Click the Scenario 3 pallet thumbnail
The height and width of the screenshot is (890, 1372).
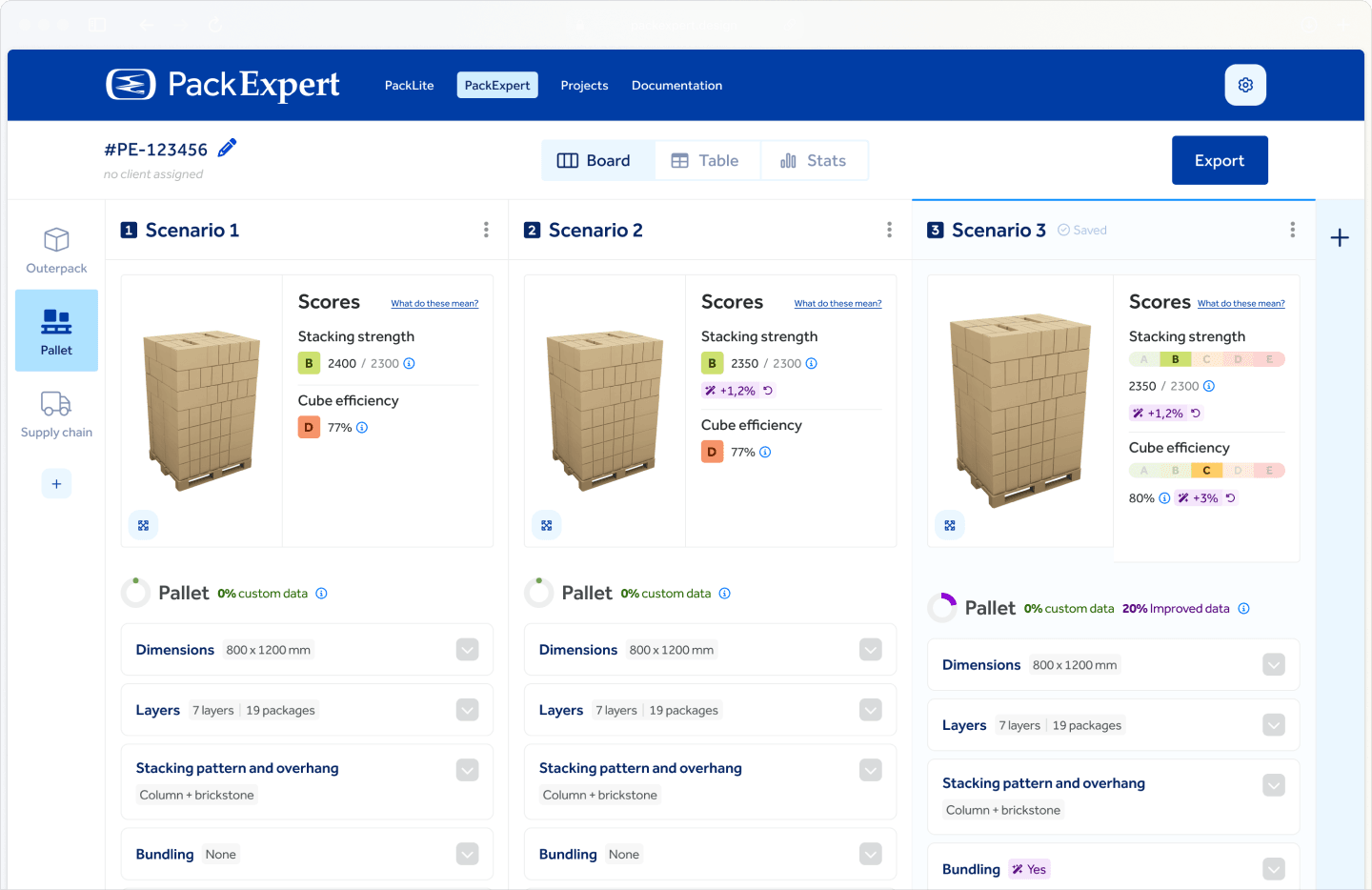[1020, 410]
